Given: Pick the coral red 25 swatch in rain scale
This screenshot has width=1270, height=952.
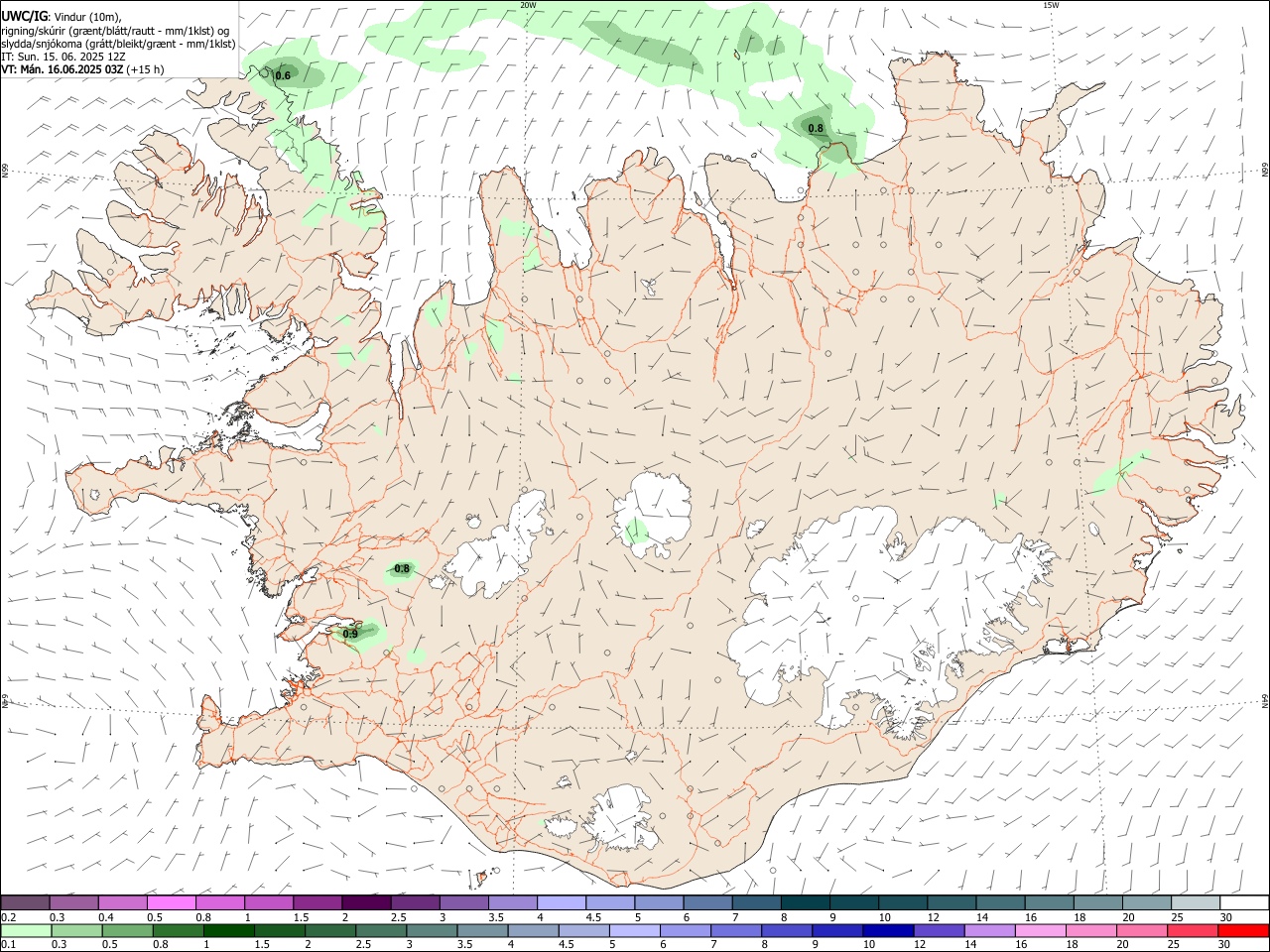Looking at the screenshot, I should coord(1192,930).
